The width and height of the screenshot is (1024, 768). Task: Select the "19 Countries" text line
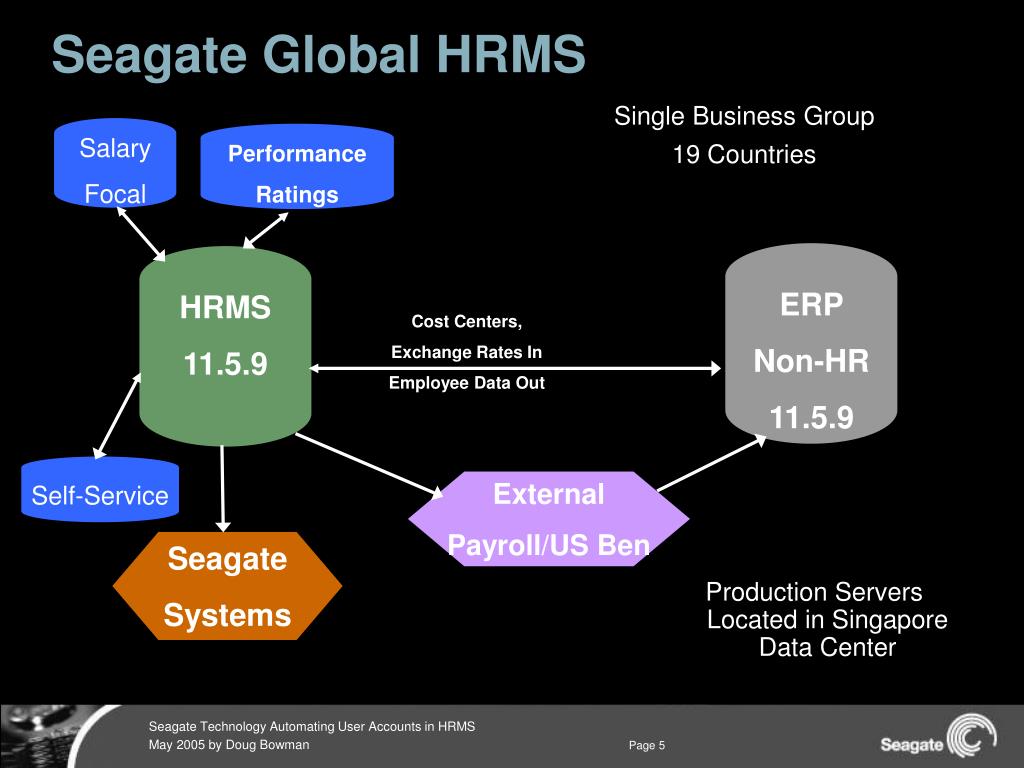pos(744,155)
